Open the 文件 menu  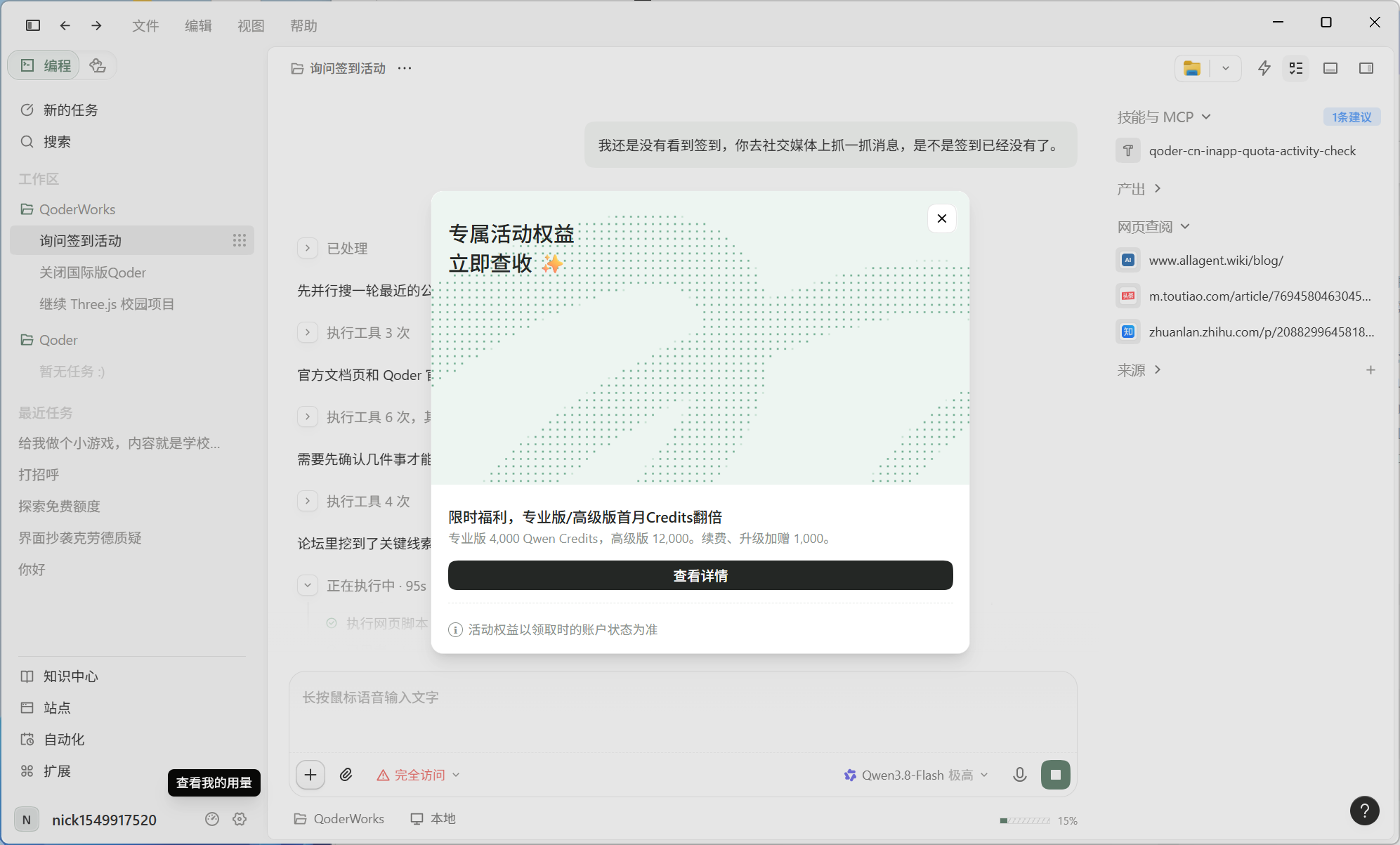pos(145,26)
